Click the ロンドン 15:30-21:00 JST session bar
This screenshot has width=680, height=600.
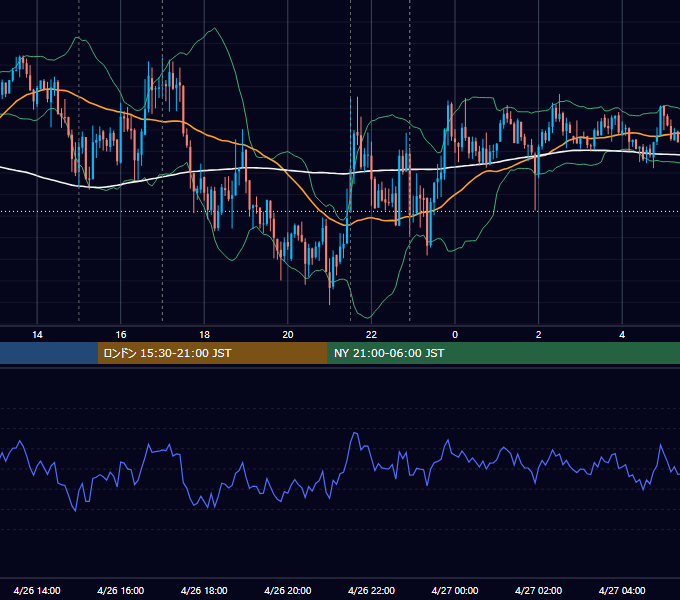(x=212, y=353)
